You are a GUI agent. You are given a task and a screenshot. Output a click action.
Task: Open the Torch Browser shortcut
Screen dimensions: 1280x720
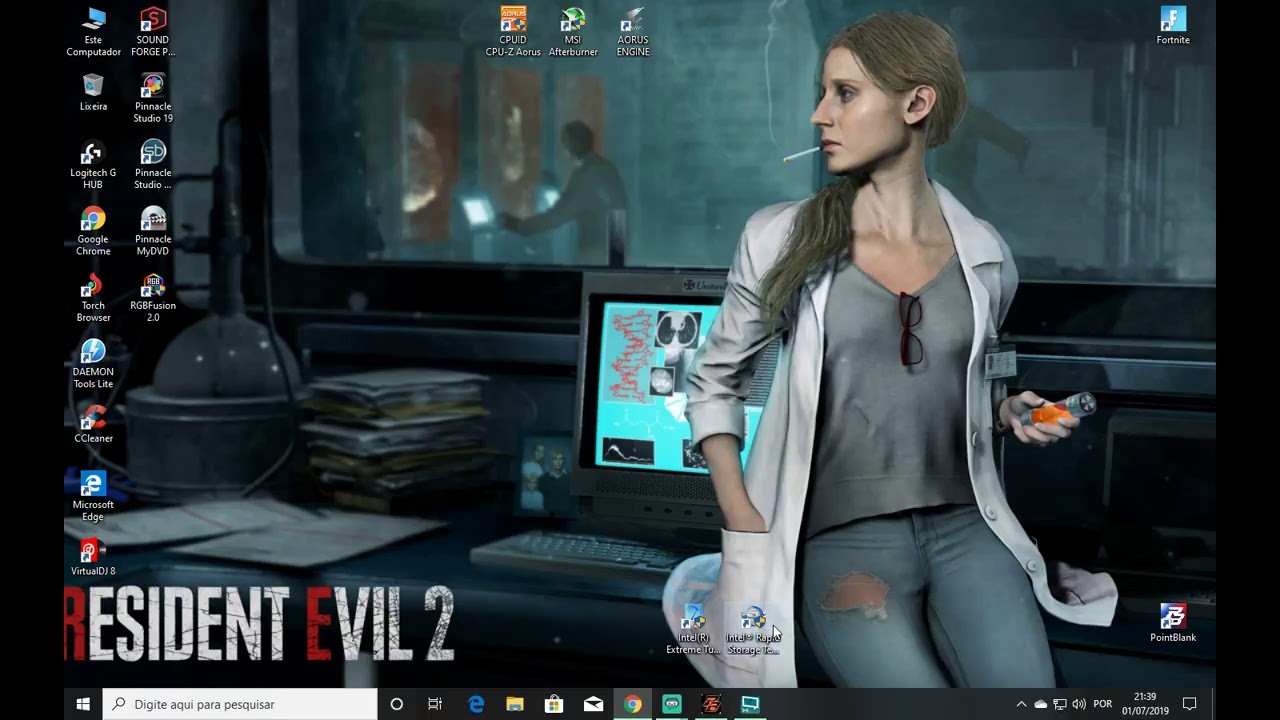tap(93, 297)
